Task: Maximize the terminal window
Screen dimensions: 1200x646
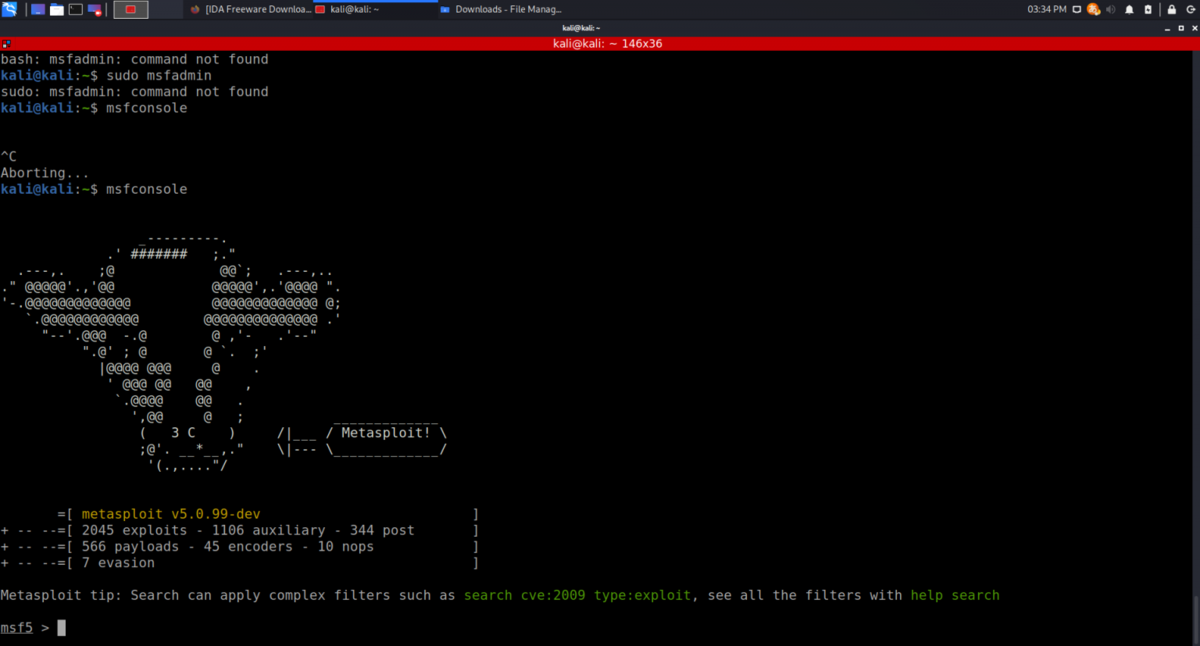Action: [1181, 28]
